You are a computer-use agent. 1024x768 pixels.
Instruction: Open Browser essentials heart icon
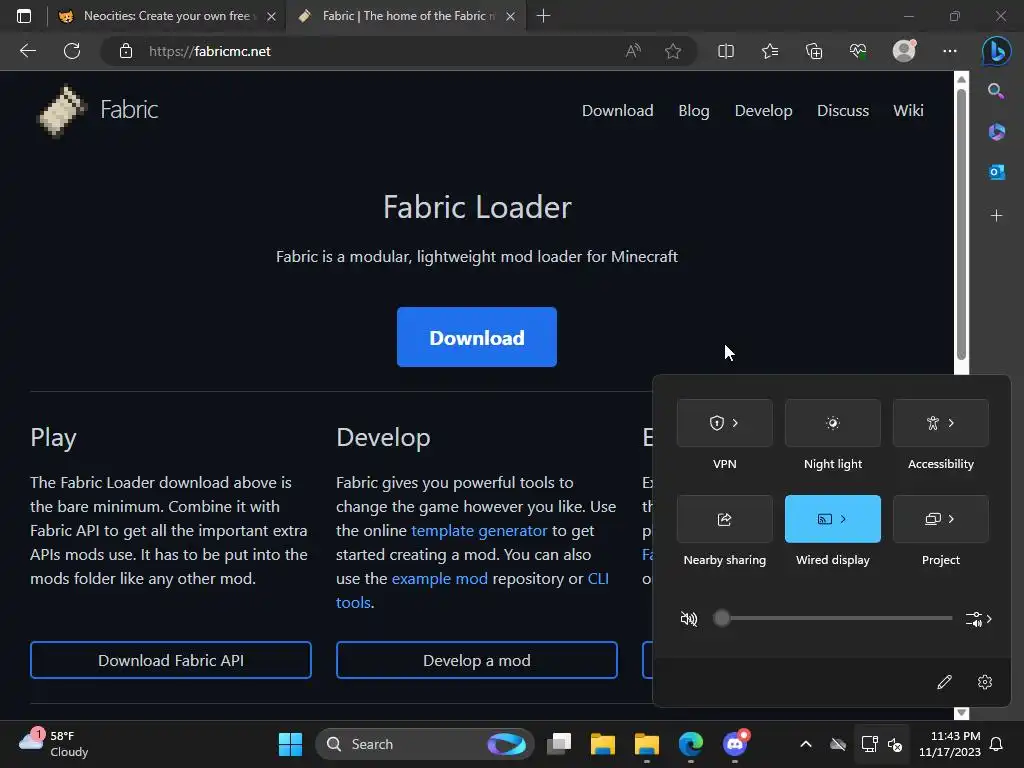(858, 51)
